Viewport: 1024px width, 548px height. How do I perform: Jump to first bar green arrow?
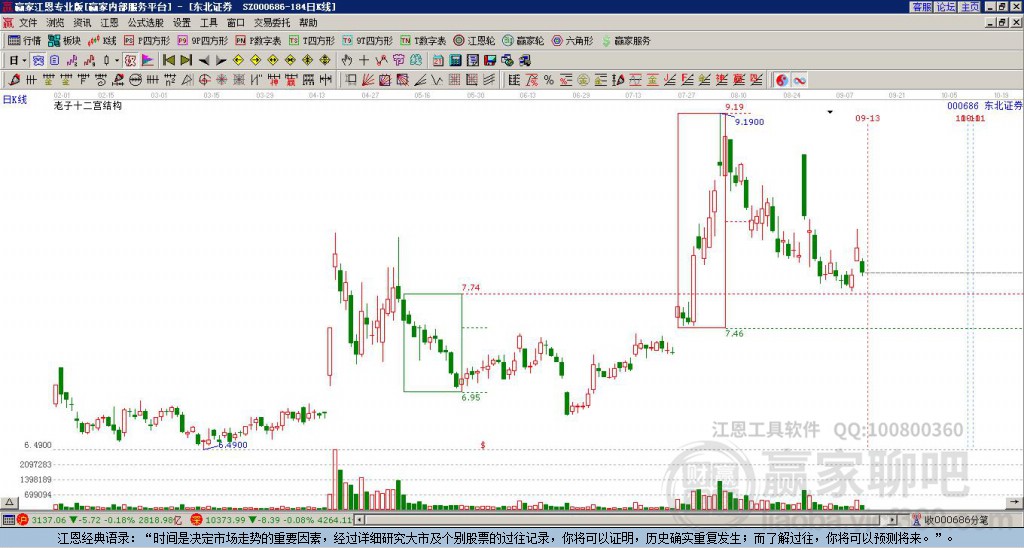[168, 61]
